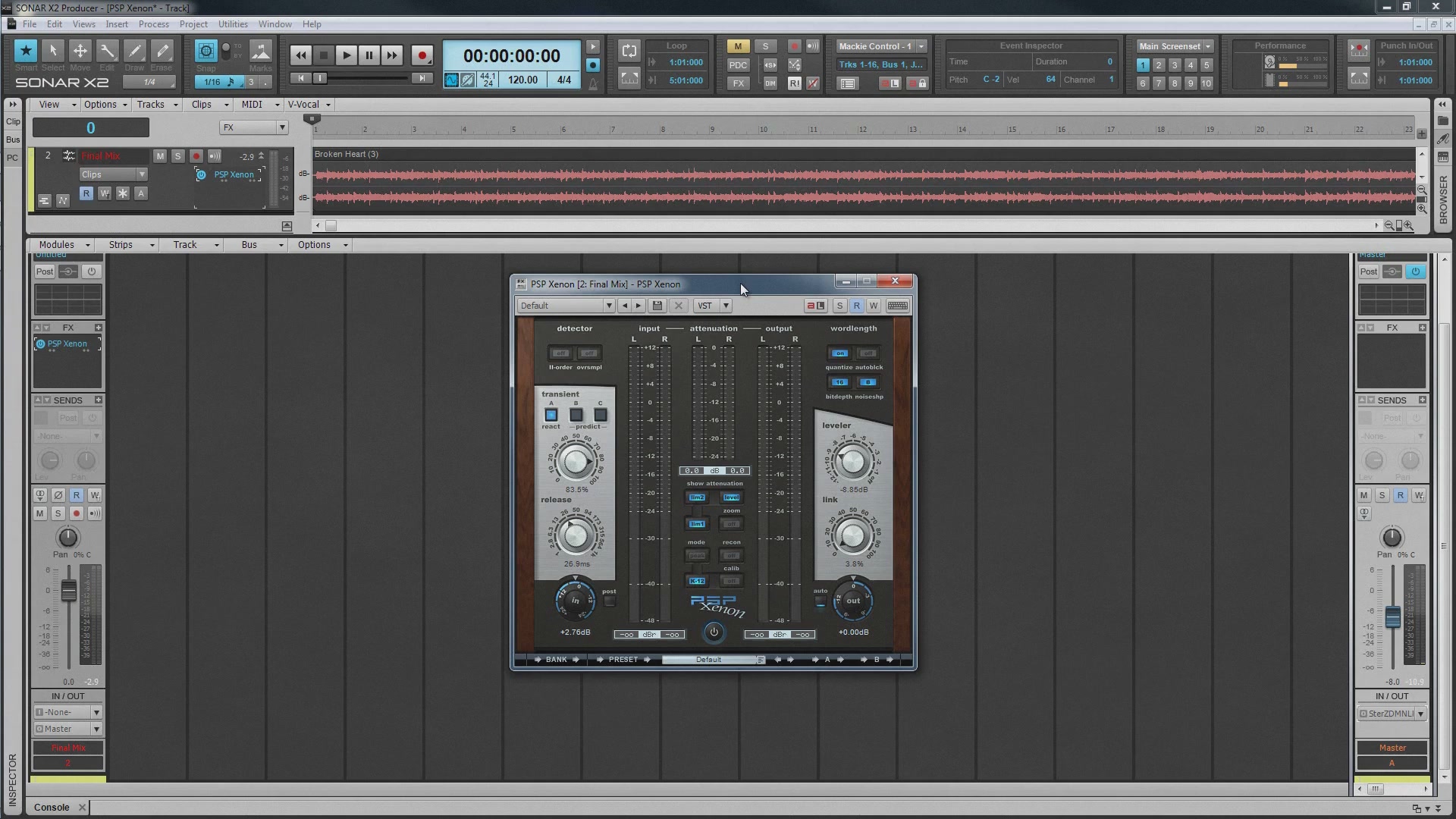Open the Insert menu
Screen dimensions: 1456x819
[x=117, y=24]
